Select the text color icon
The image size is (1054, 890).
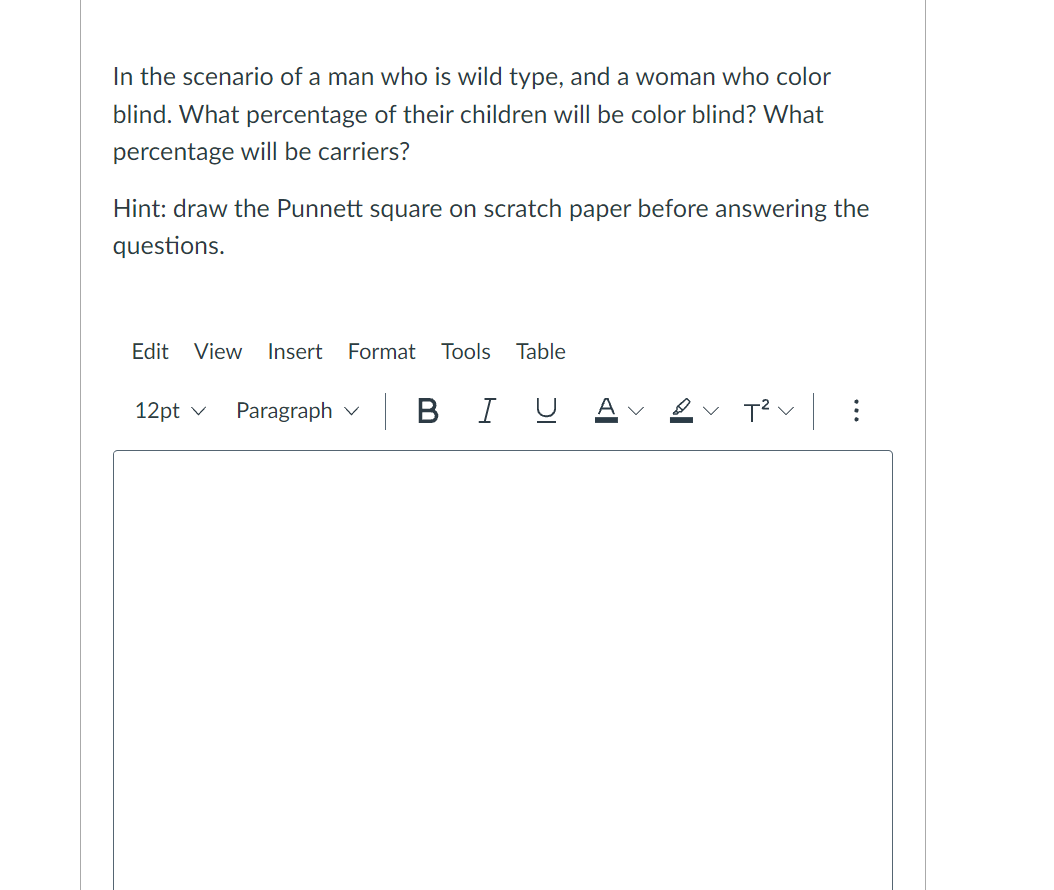click(606, 409)
